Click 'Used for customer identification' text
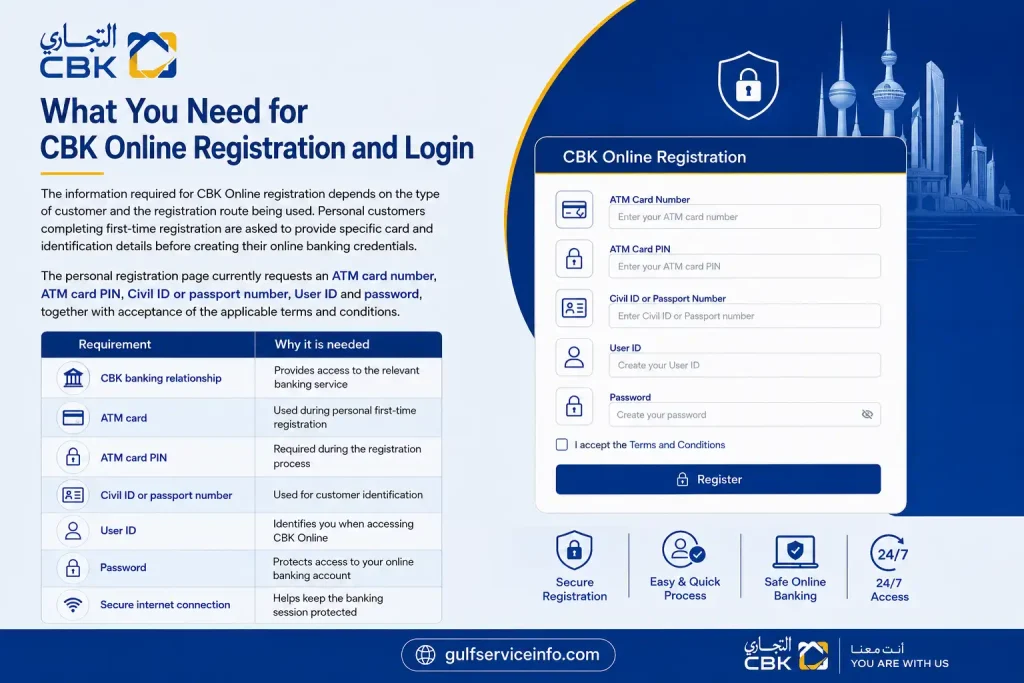This screenshot has width=1024, height=683. (x=348, y=495)
